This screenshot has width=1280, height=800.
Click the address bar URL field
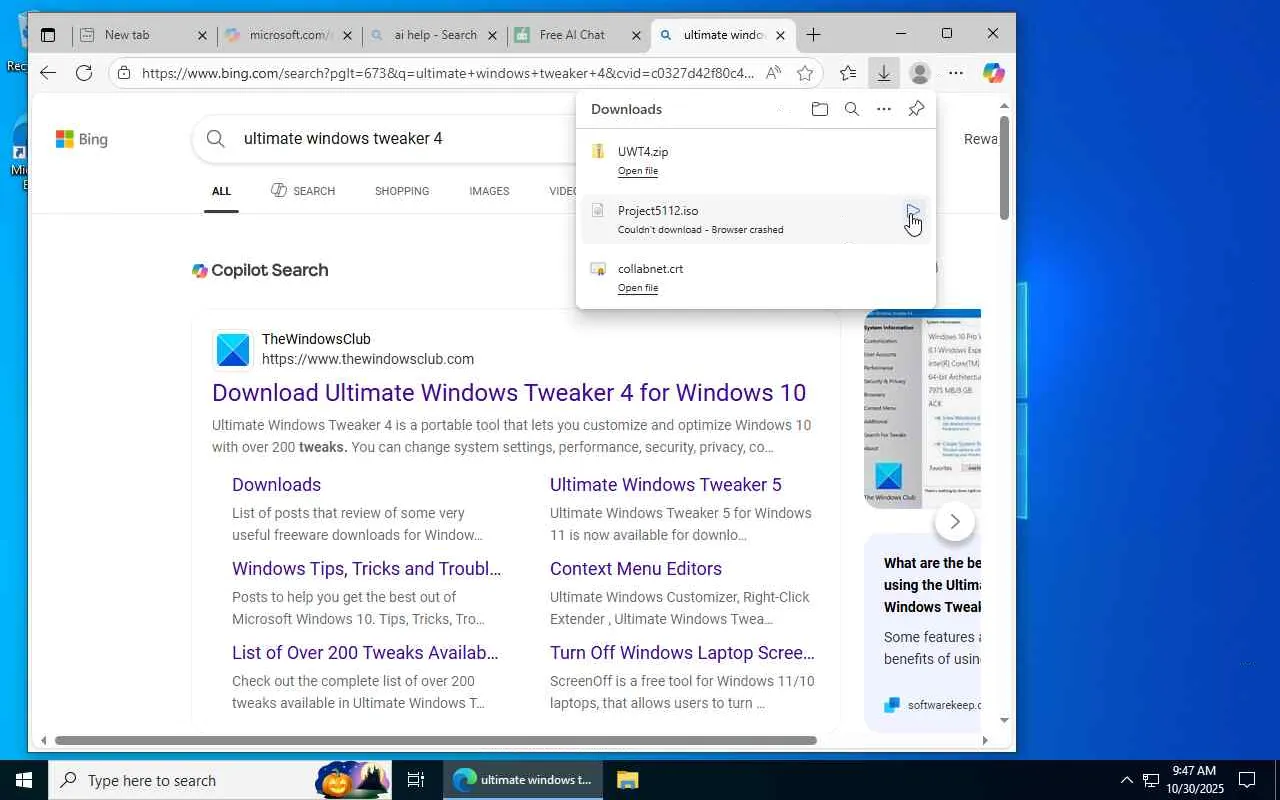coord(448,73)
